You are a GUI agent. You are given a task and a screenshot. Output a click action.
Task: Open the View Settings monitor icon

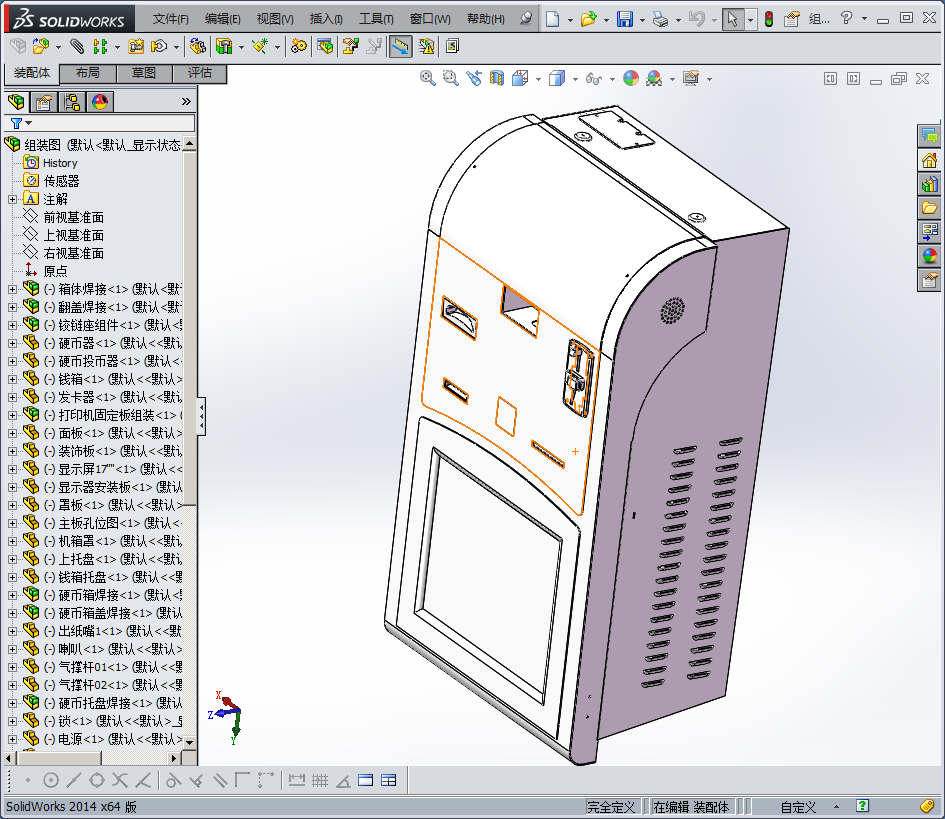pyautogui.click(x=691, y=78)
